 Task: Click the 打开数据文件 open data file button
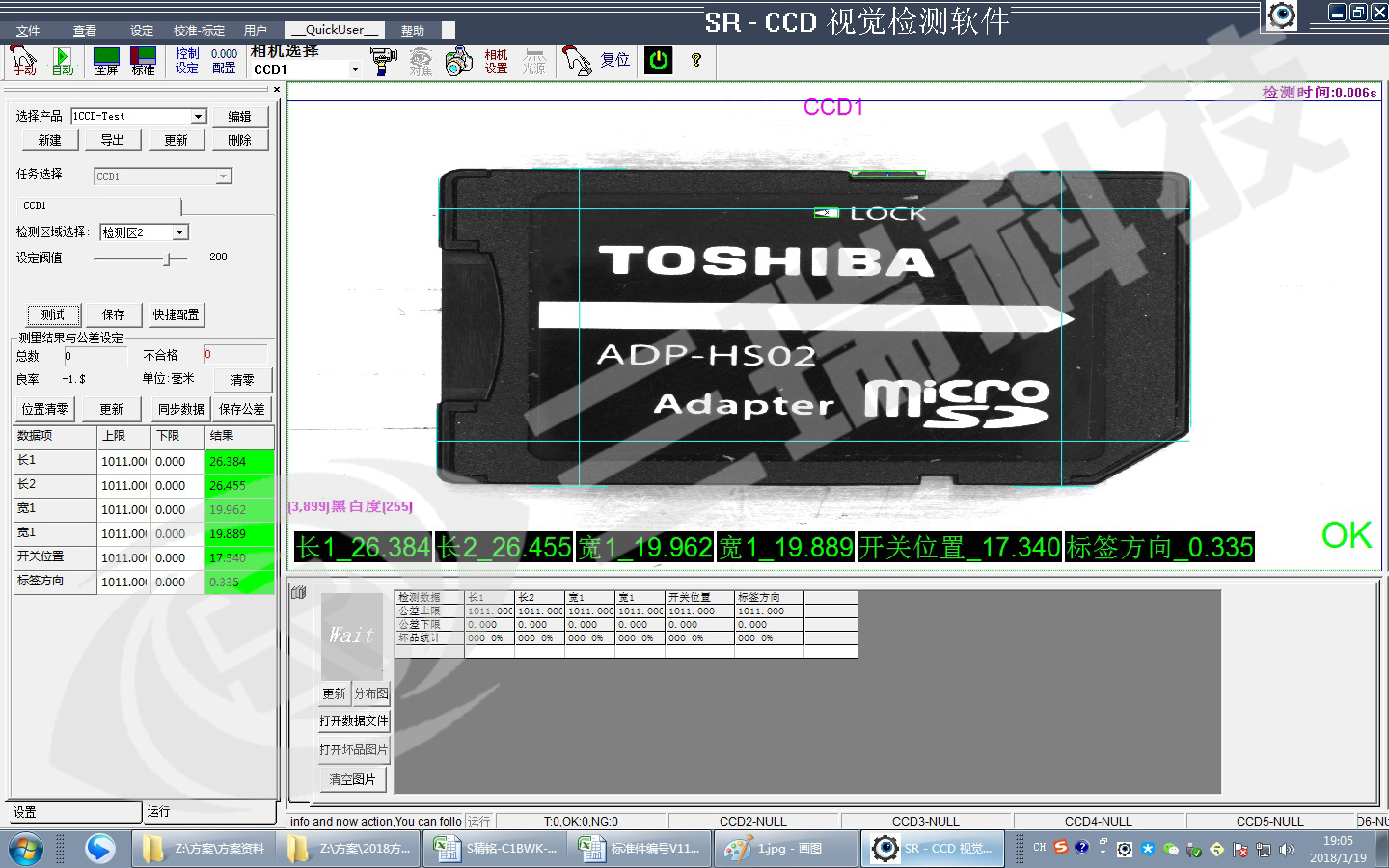pos(354,720)
